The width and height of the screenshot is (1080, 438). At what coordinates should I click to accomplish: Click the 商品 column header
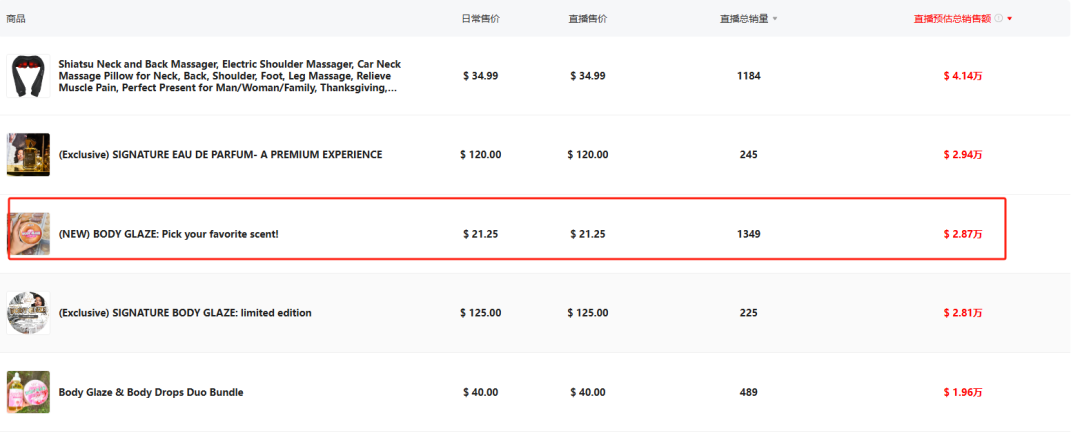pos(16,19)
